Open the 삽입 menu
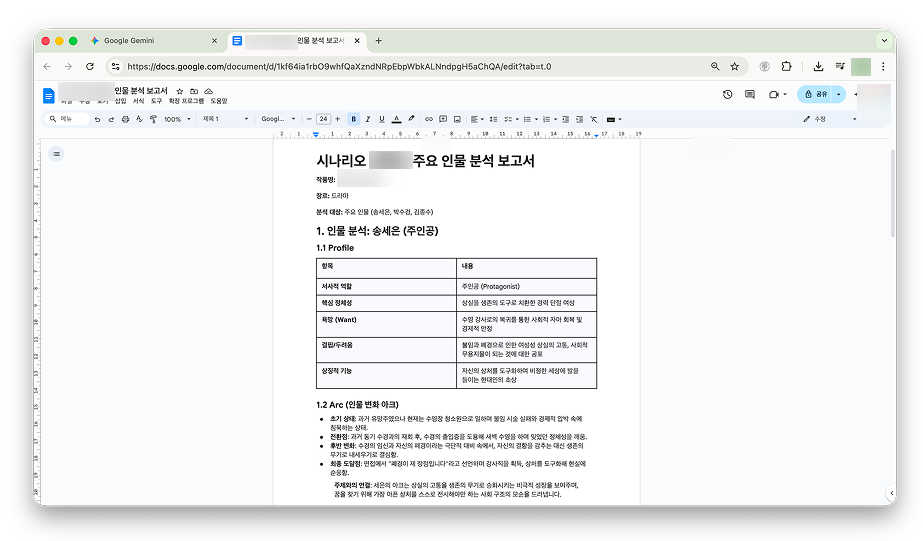923x541 pixels. coord(120,101)
